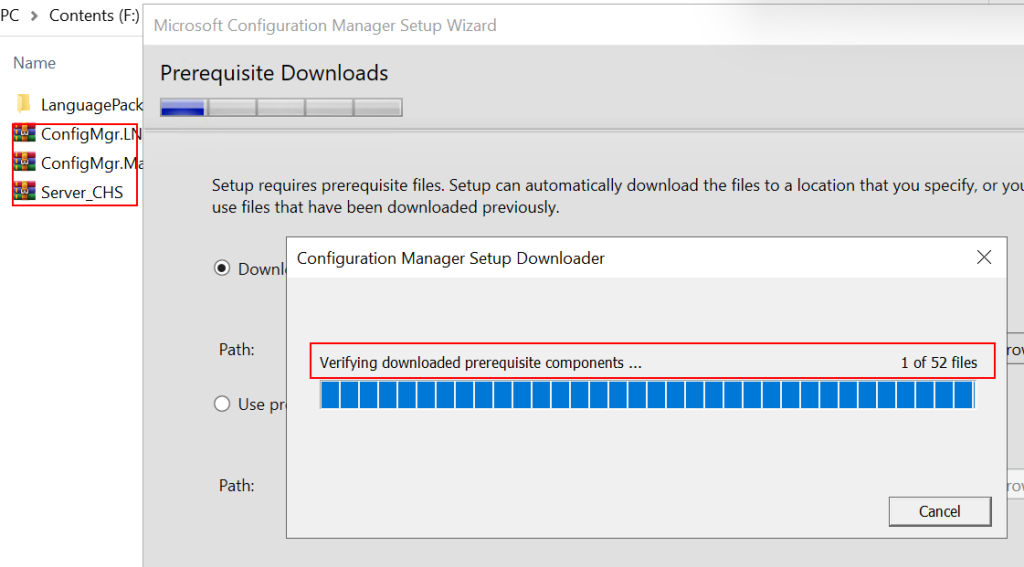This screenshot has width=1024, height=567.
Task: Choose the Use previously downloaded files option
Action: click(222, 404)
